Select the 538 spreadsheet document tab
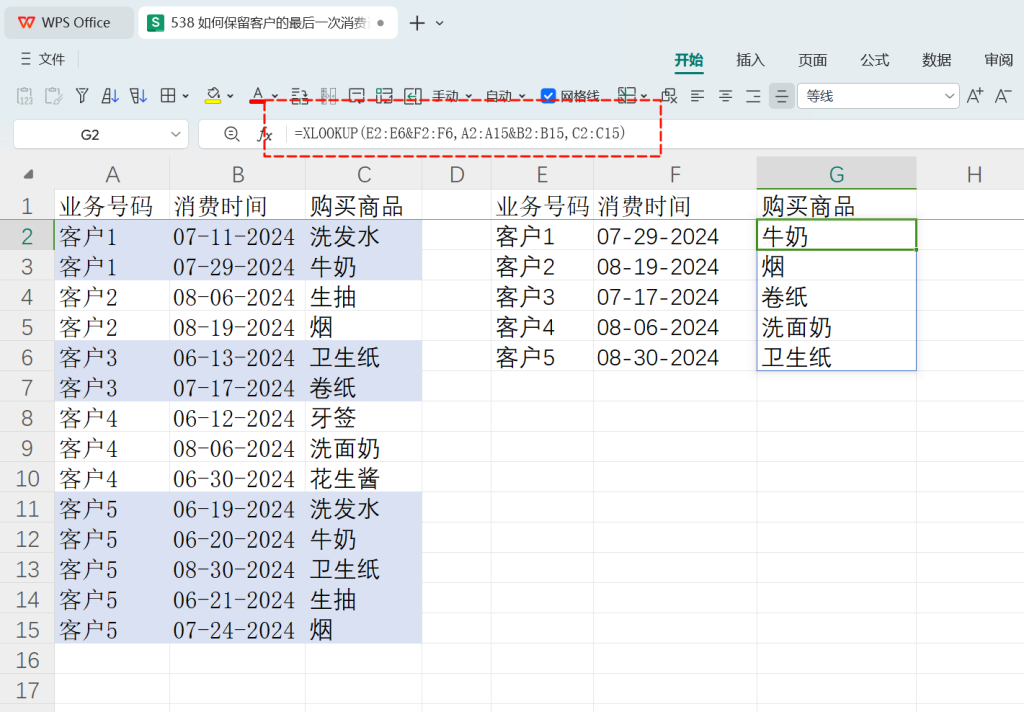Image resolution: width=1024 pixels, height=712 pixels. 268,23
